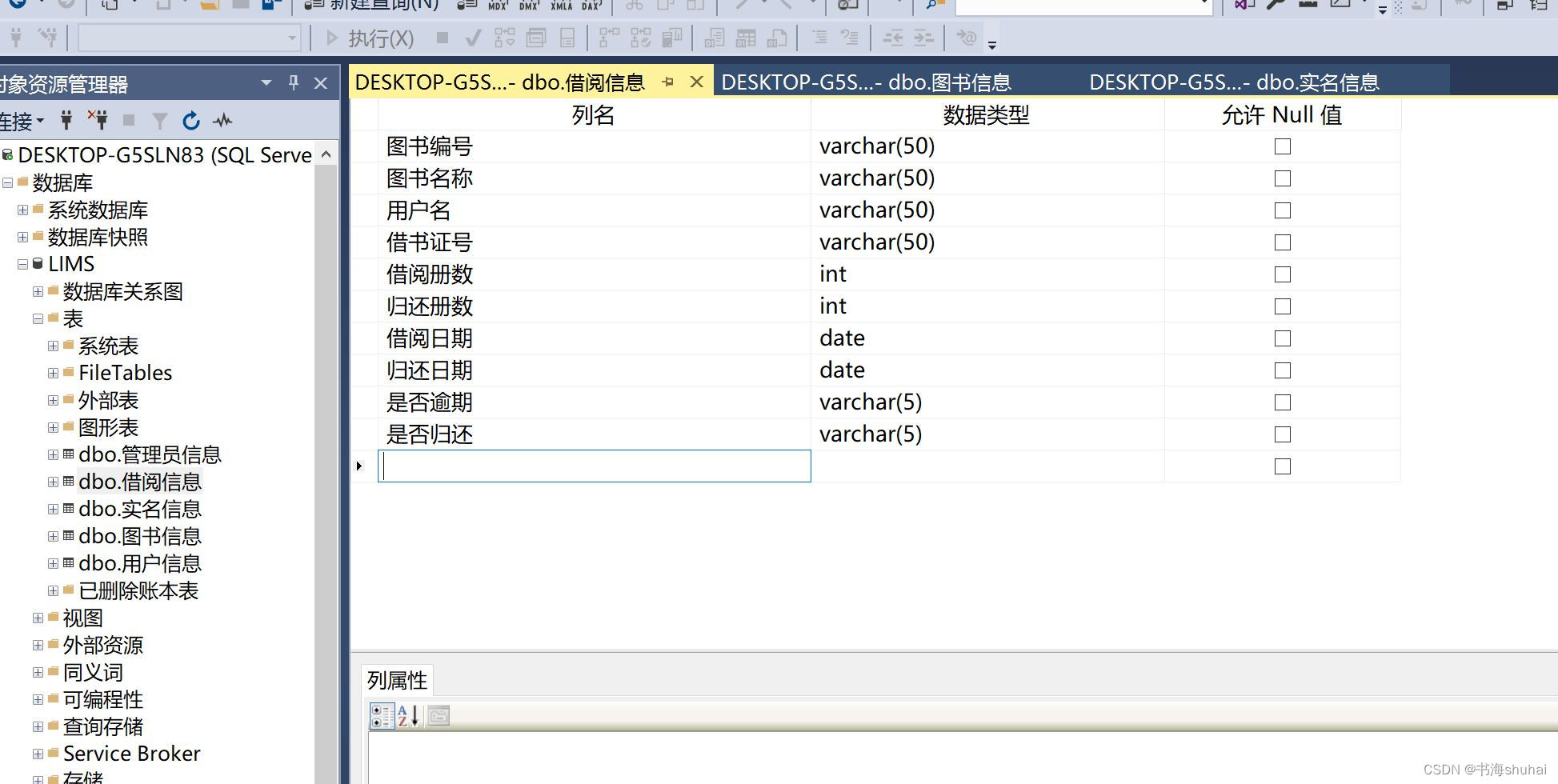Click the Categorized view icon in 列属性 panel

click(x=382, y=716)
